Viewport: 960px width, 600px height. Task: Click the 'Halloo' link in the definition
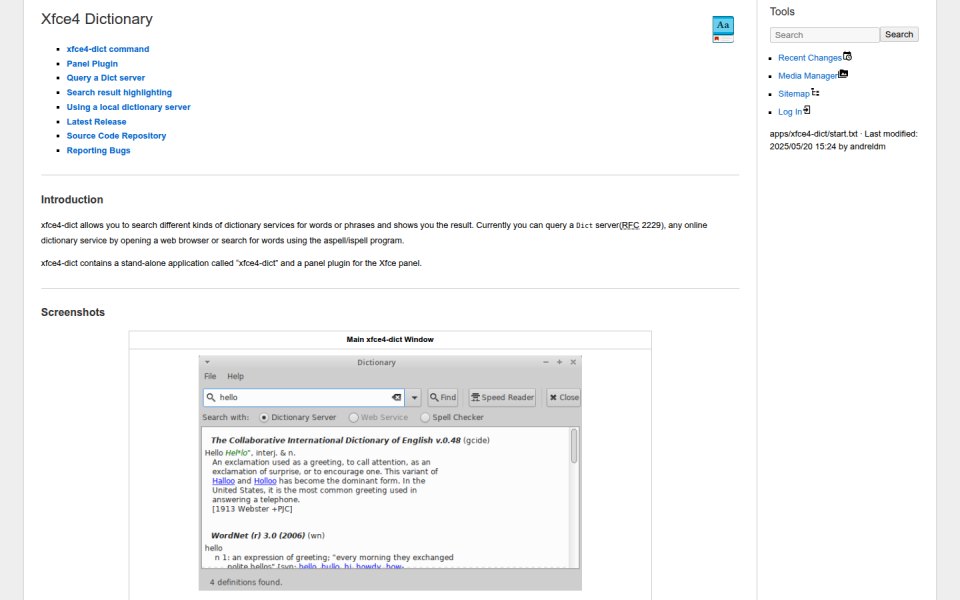tap(223, 481)
